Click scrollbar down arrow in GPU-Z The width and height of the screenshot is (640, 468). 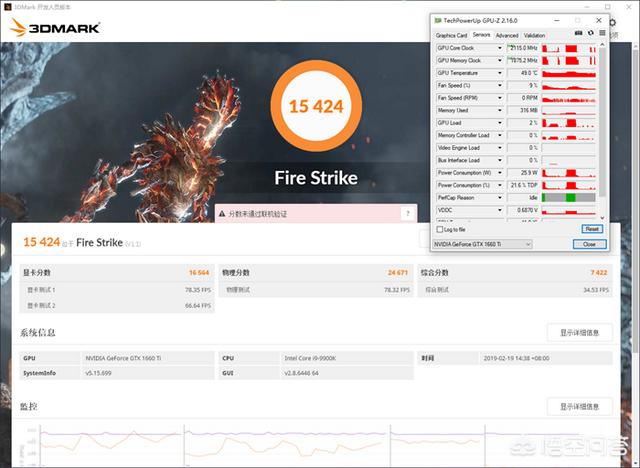[x=602, y=218]
